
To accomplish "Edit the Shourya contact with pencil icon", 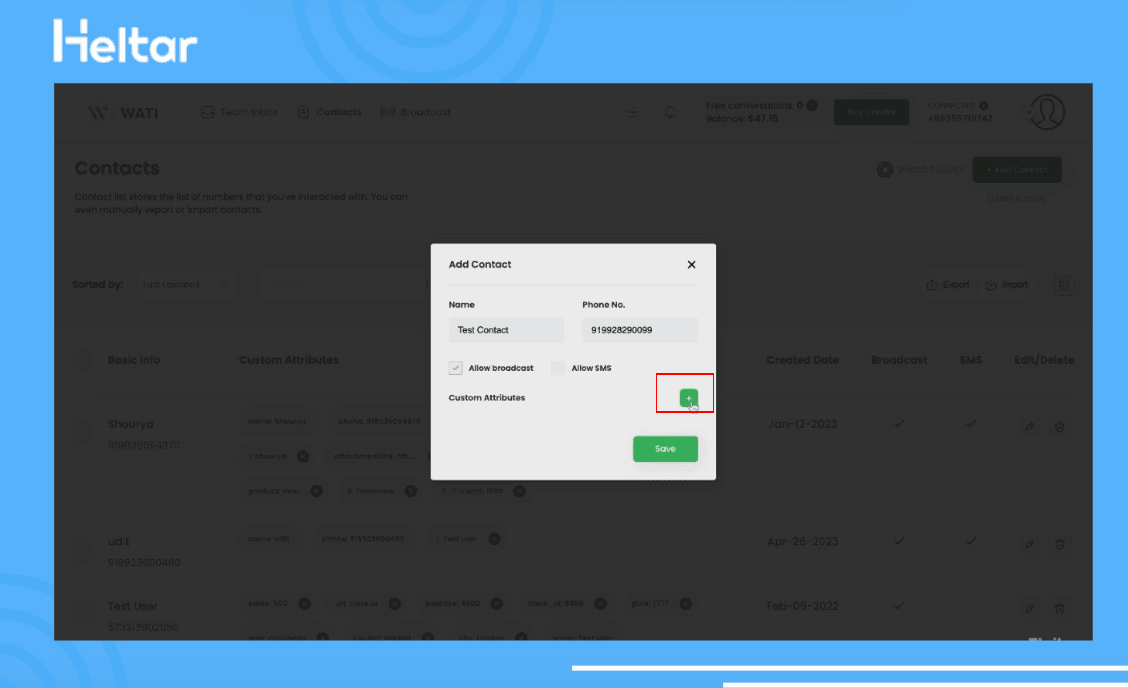I will tap(1030, 427).
